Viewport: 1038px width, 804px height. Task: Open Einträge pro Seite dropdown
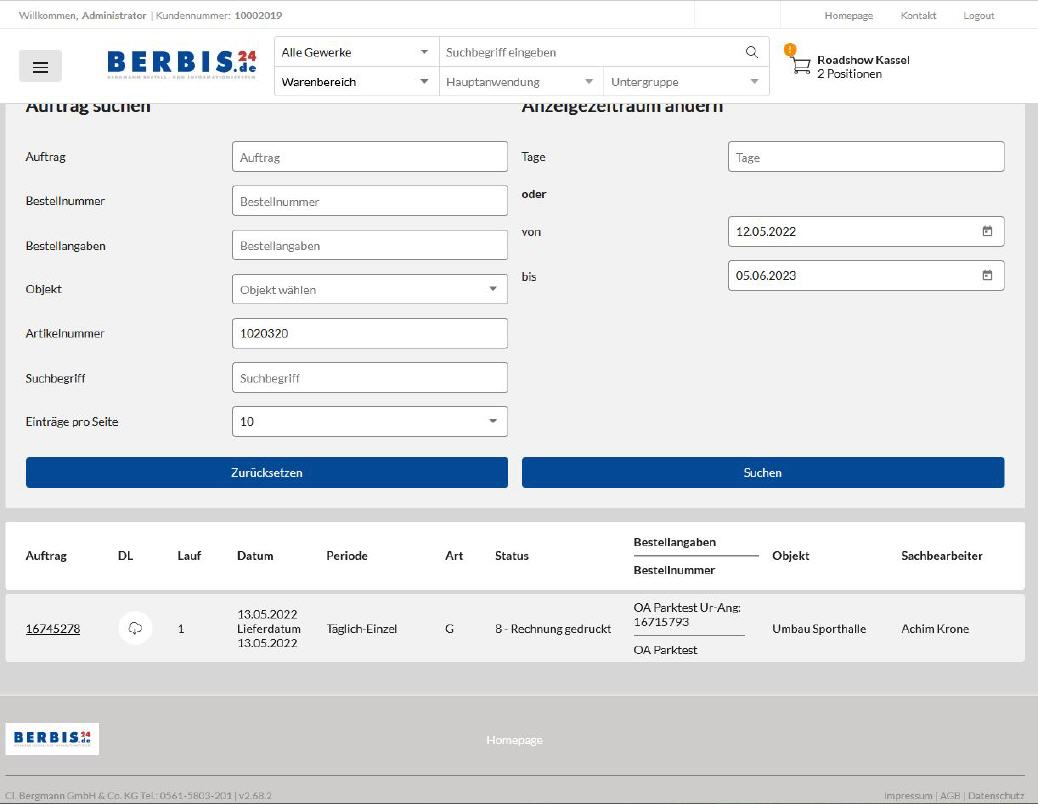369,422
